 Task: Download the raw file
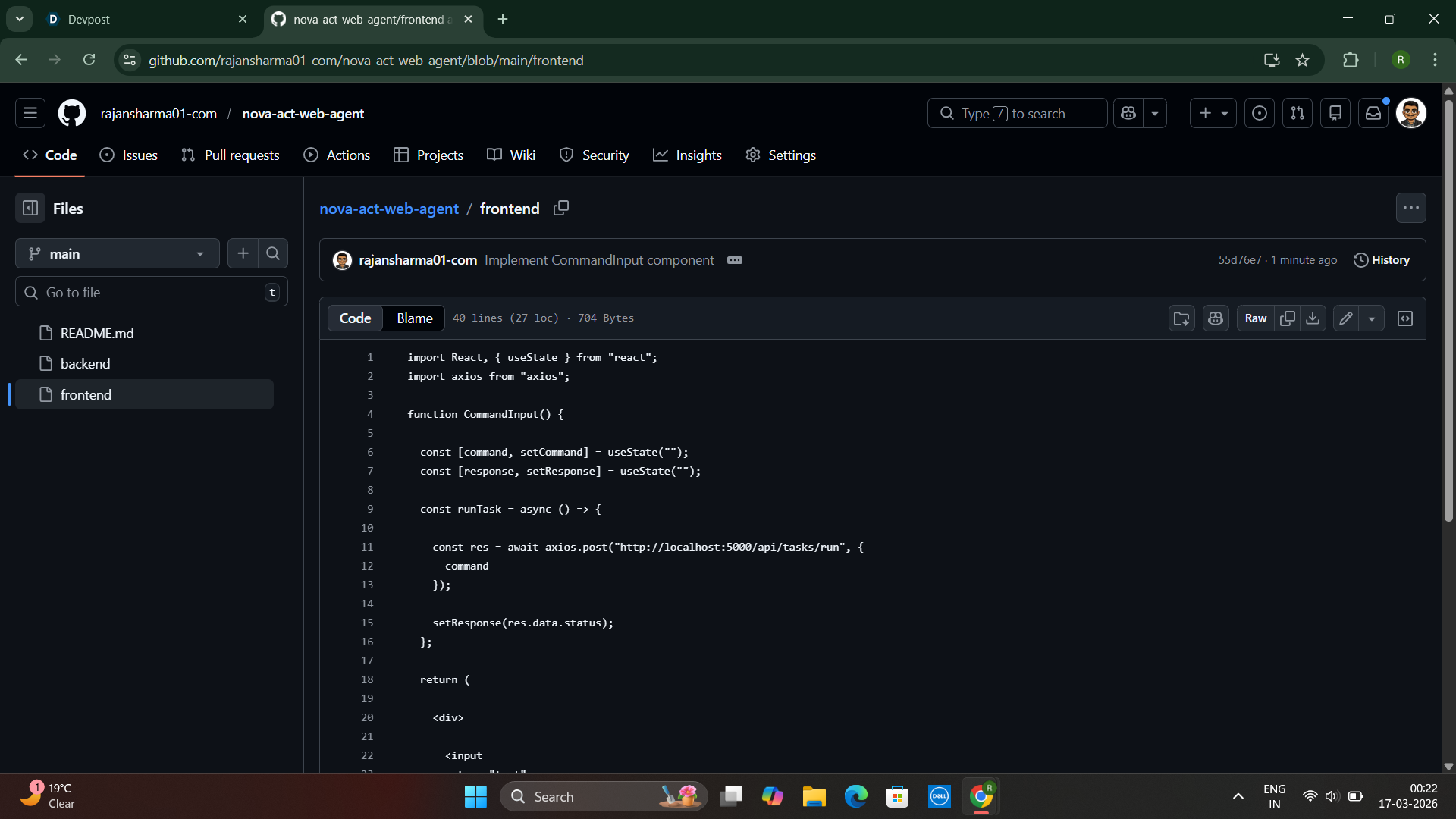coord(1313,318)
